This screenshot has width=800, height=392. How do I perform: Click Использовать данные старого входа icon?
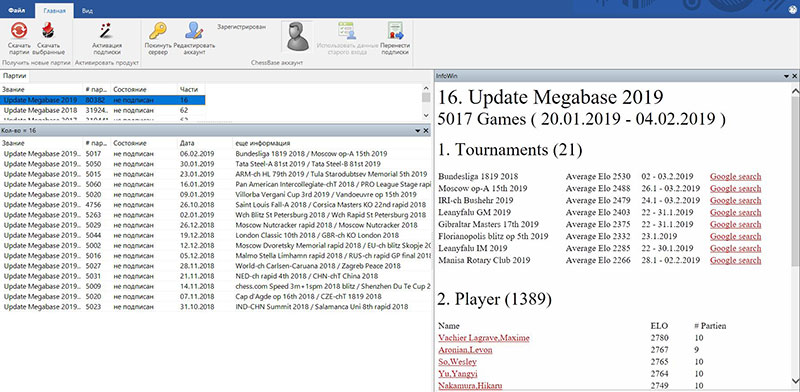(348, 32)
